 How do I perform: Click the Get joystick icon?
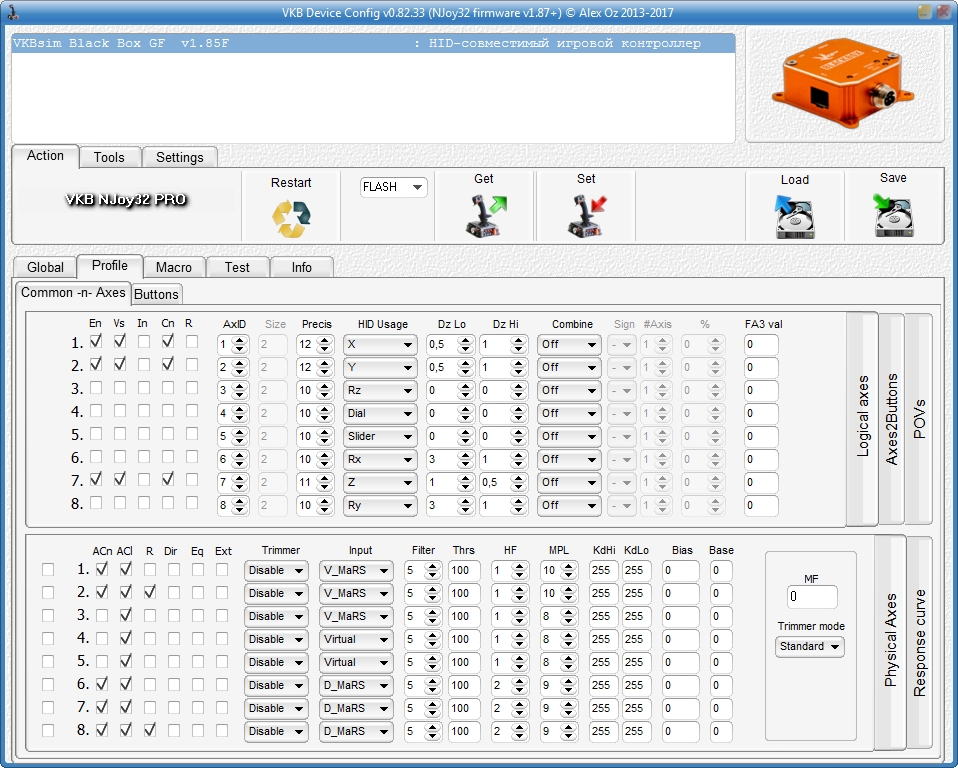[485, 215]
